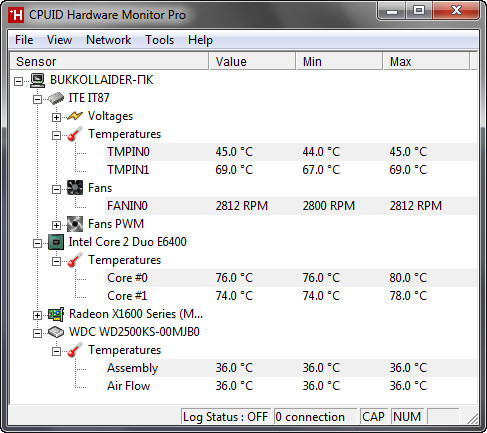Click the Fans fan icon
This screenshot has height=433, width=487.
coord(75,188)
